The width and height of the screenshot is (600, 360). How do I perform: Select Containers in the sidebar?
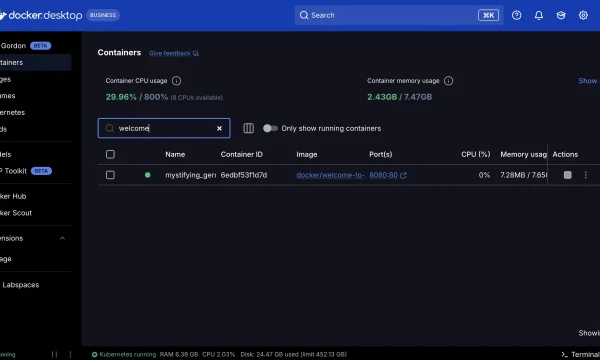click(x=35, y=62)
